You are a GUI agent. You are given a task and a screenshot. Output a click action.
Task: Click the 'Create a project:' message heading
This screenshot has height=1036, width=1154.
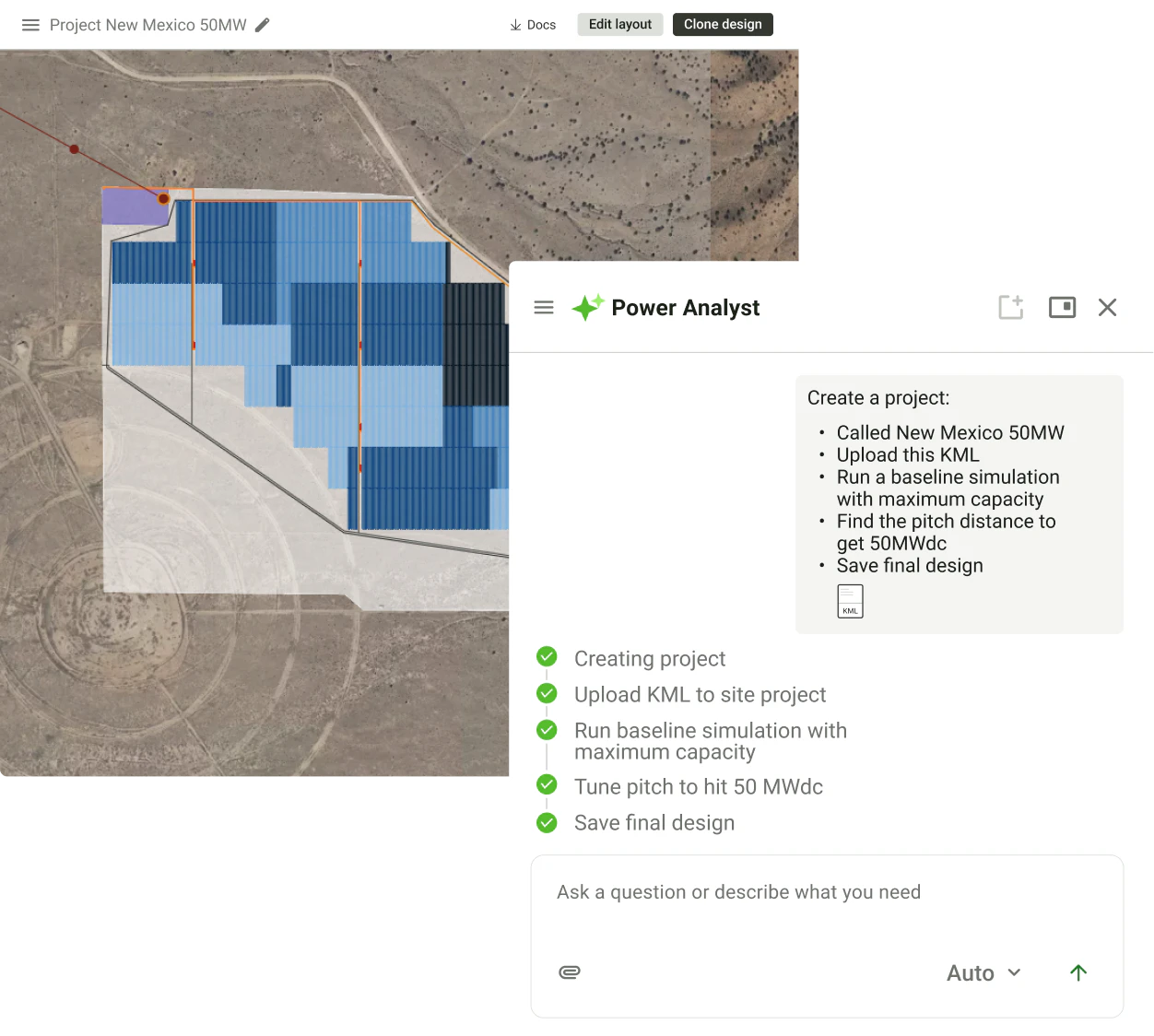pos(878,398)
